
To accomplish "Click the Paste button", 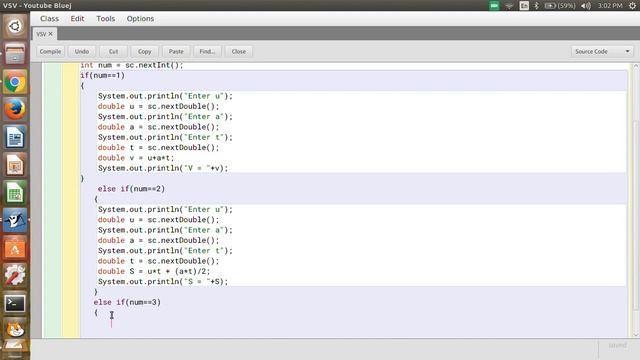I will click(176, 51).
